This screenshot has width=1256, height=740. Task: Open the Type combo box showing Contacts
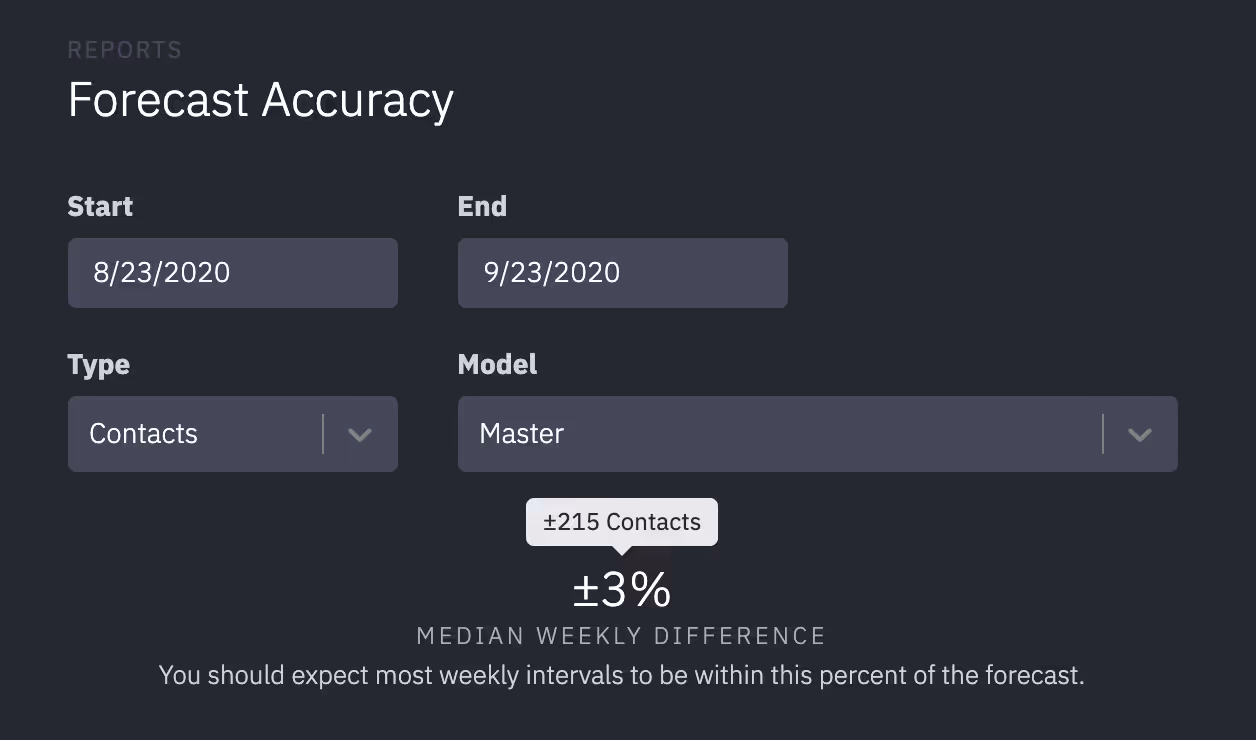233,434
